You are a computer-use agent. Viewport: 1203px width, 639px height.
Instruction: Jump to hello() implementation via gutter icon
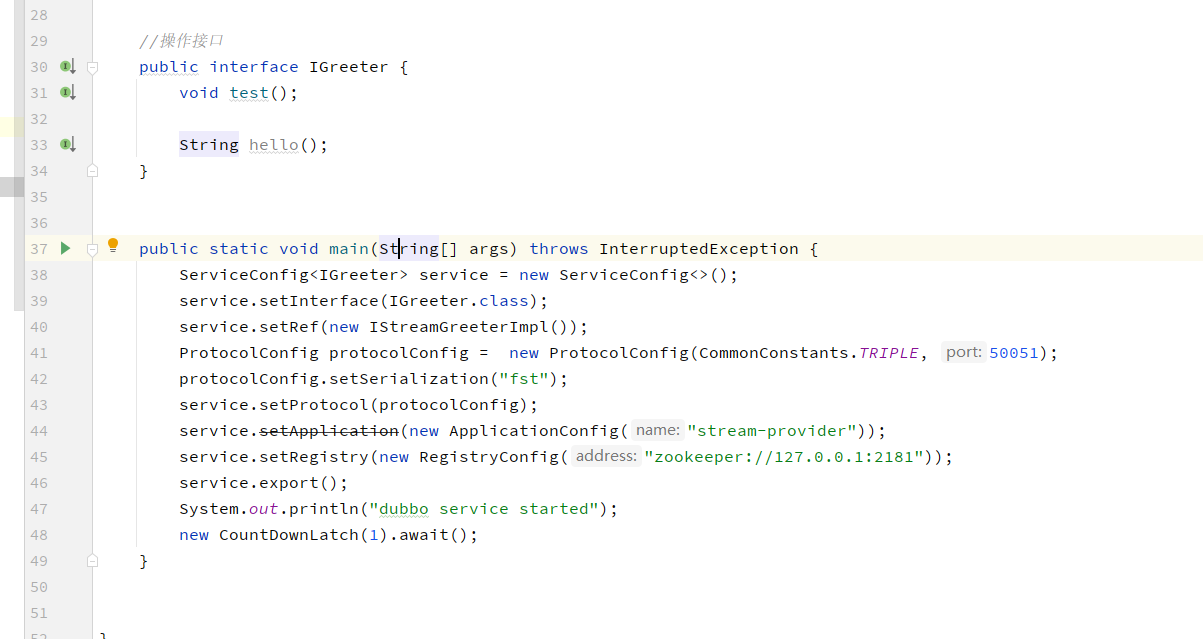tap(66, 144)
